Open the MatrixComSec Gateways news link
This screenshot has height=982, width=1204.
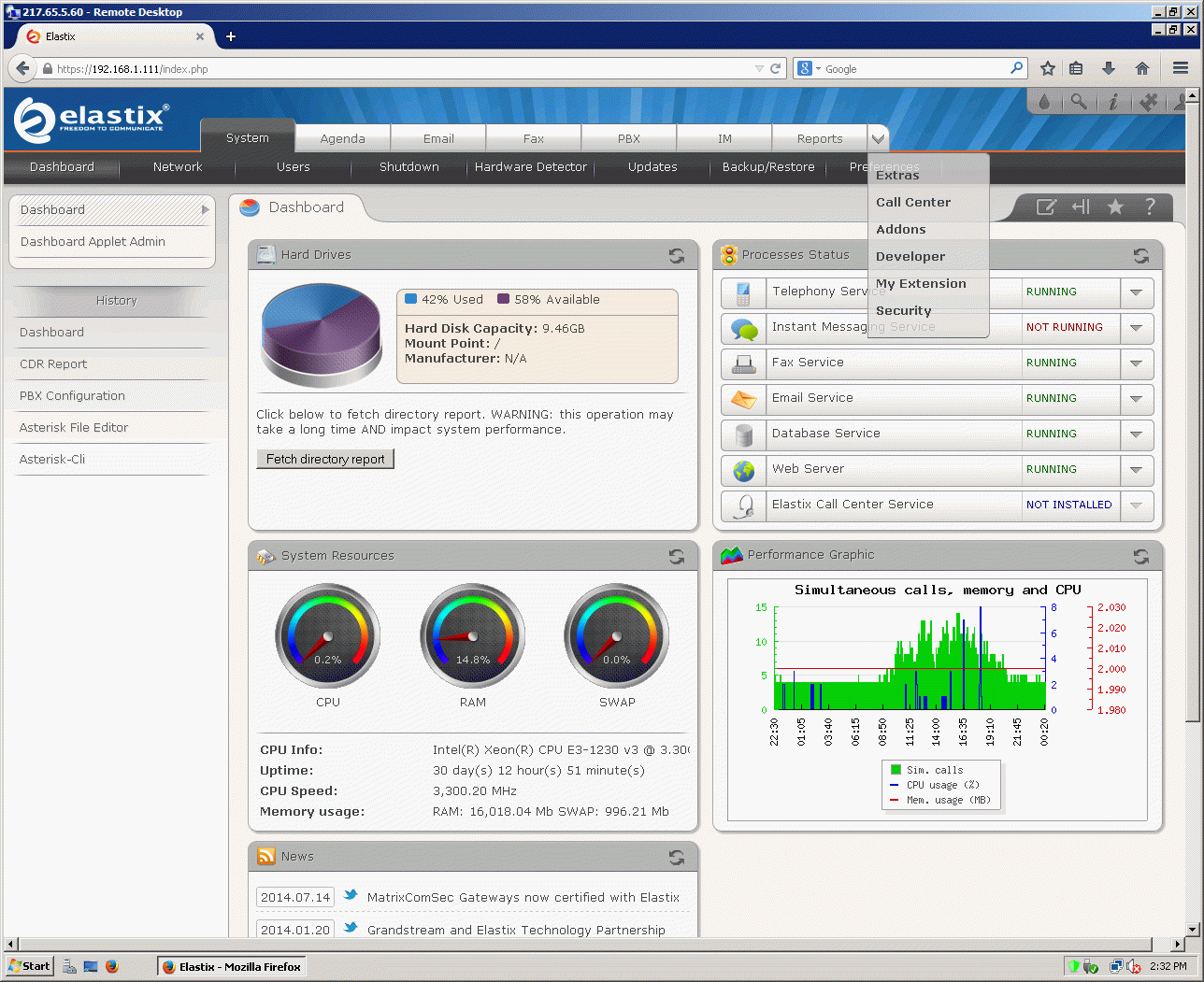[x=523, y=898]
